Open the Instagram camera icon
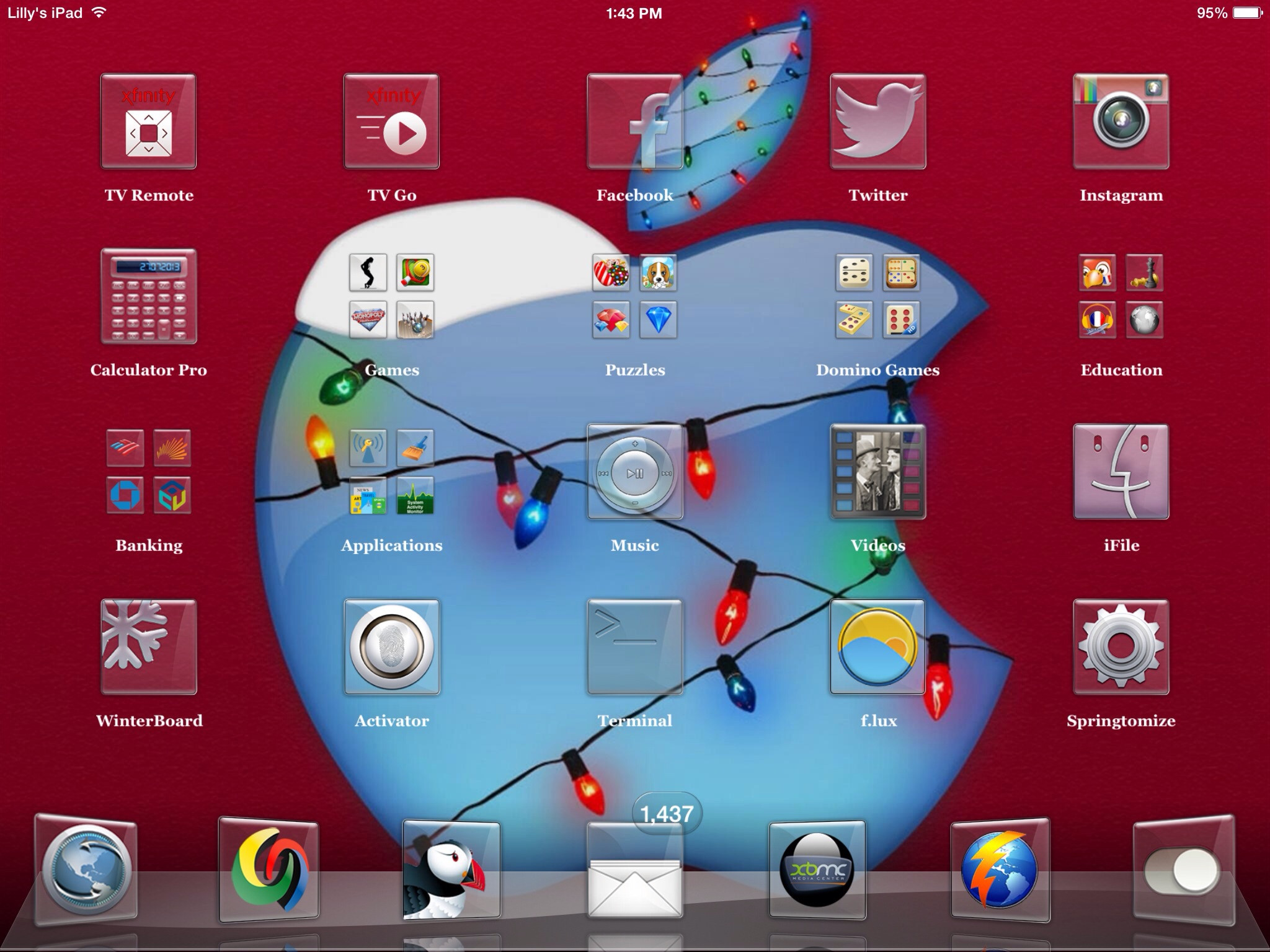Screen dimensions: 1270x952 click(1121, 121)
